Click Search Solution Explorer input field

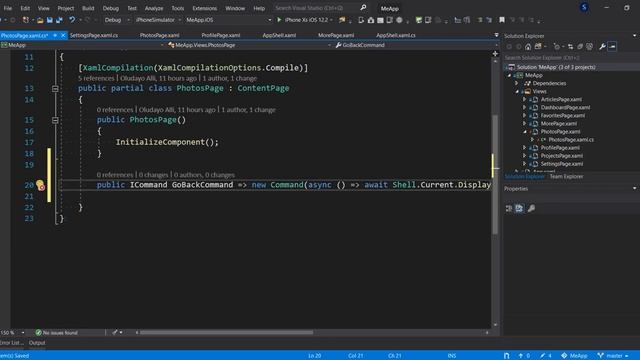(x=570, y=58)
